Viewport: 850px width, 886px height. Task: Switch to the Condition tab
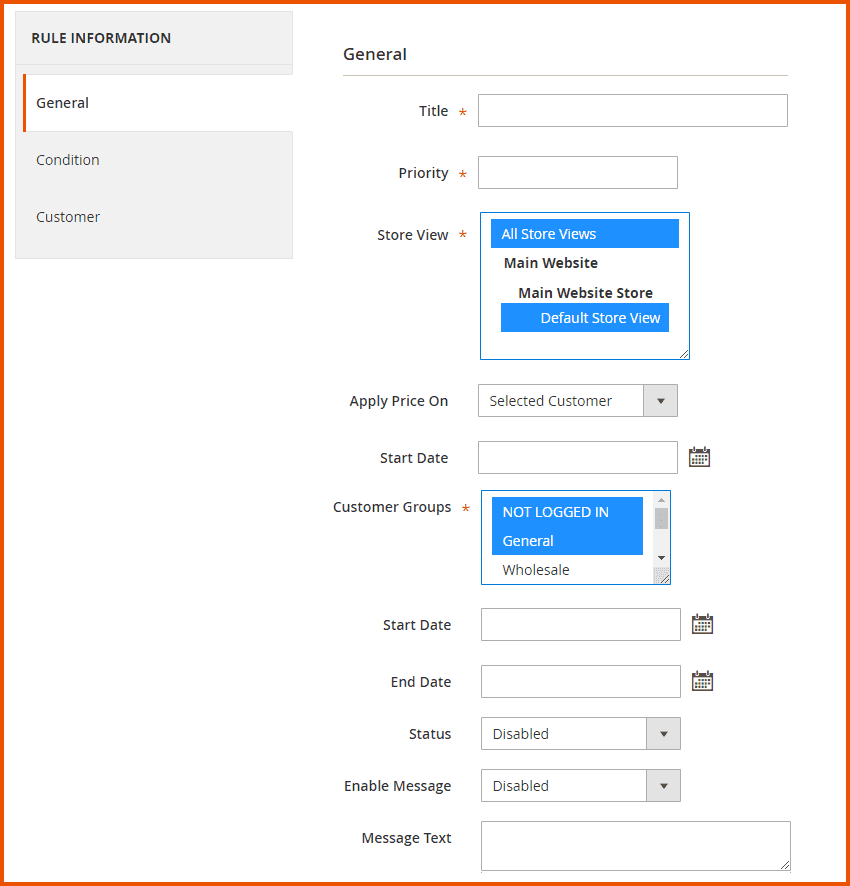[68, 160]
